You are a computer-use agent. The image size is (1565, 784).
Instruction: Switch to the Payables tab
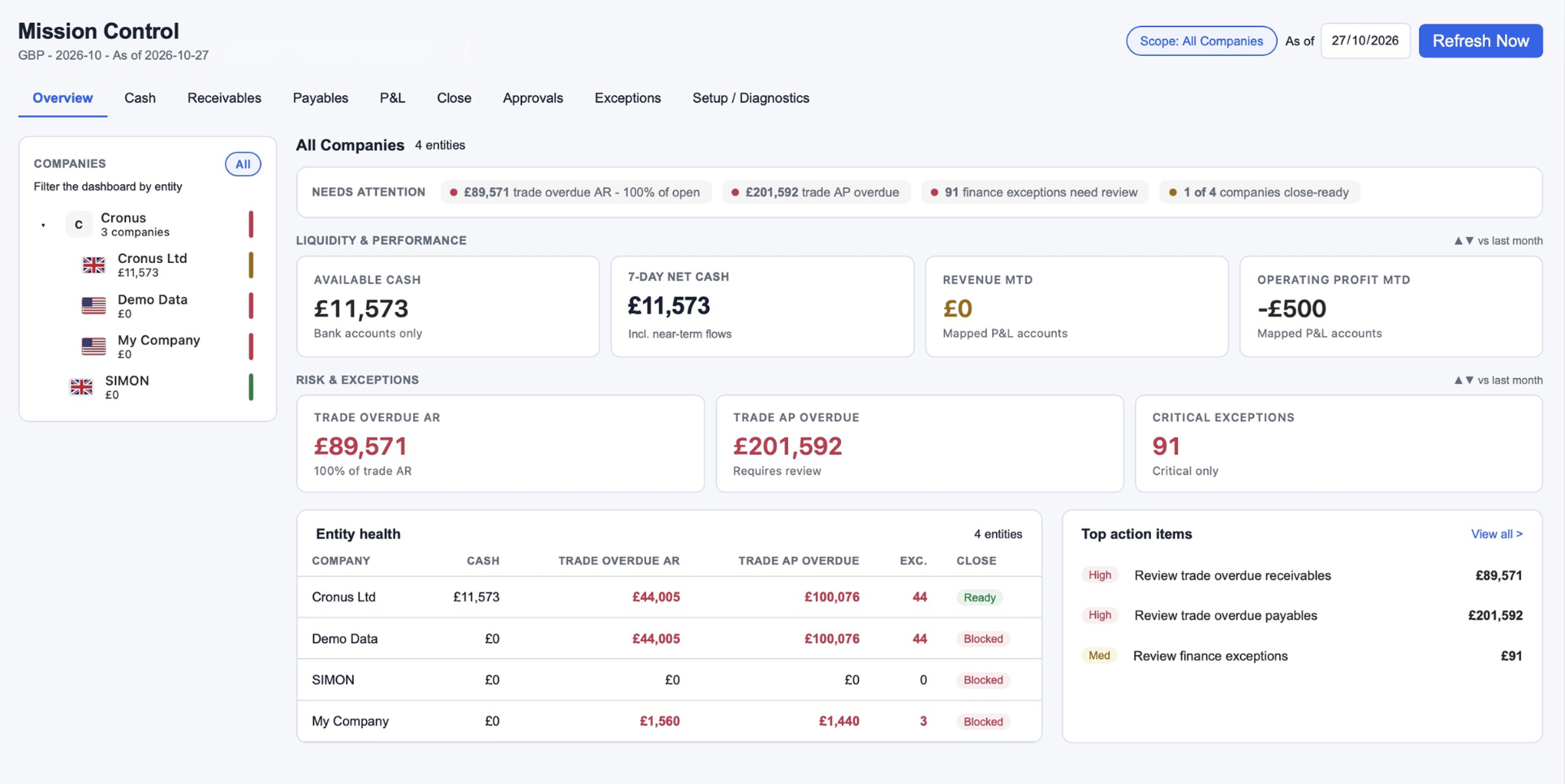321,98
